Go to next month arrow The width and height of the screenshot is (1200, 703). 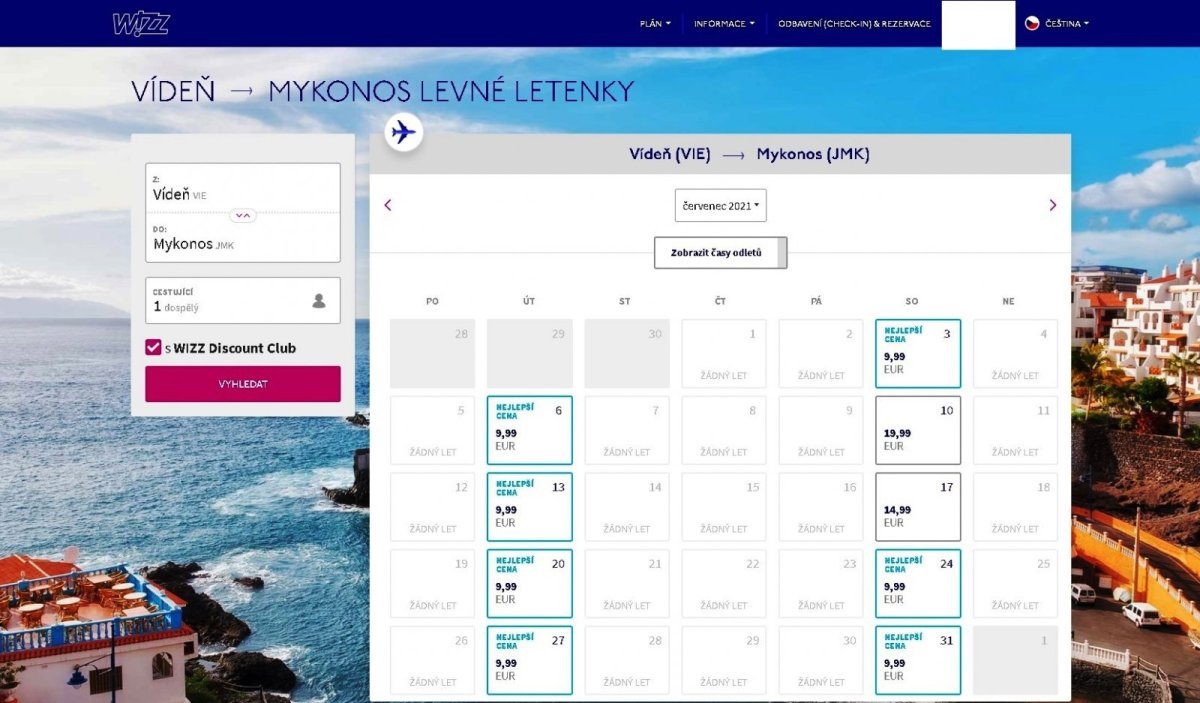click(1052, 205)
